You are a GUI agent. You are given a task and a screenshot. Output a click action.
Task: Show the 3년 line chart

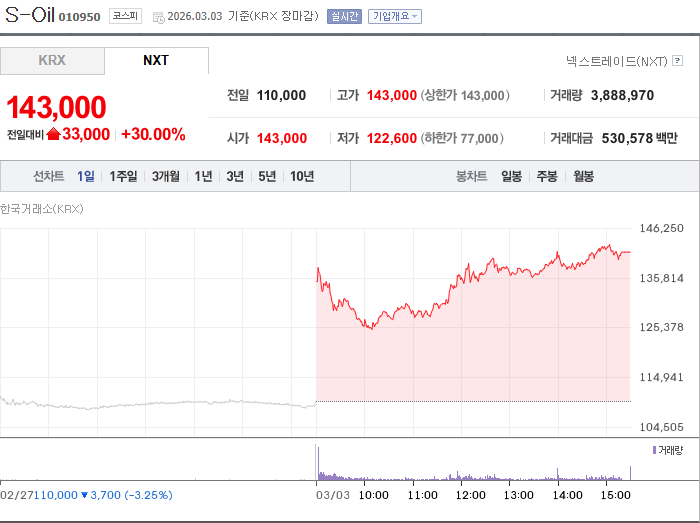[x=235, y=176]
